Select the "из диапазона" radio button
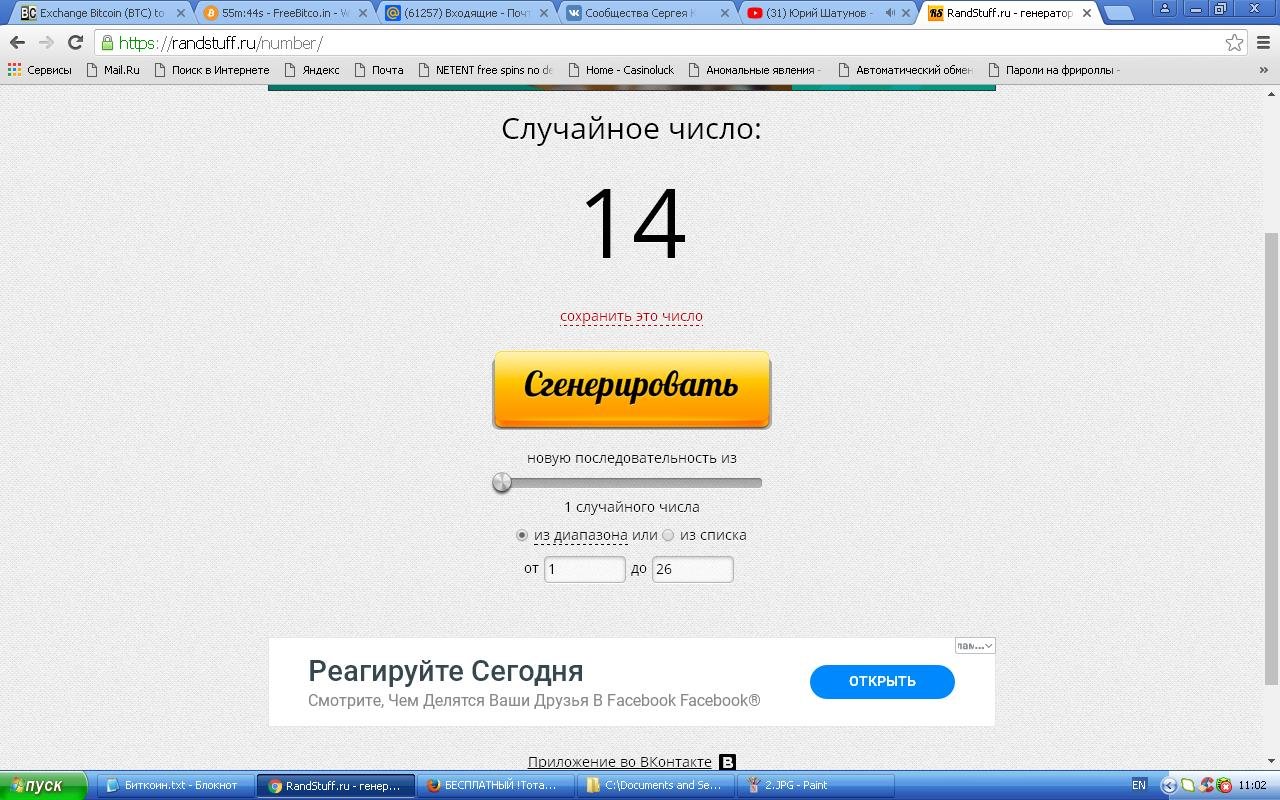 point(522,535)
